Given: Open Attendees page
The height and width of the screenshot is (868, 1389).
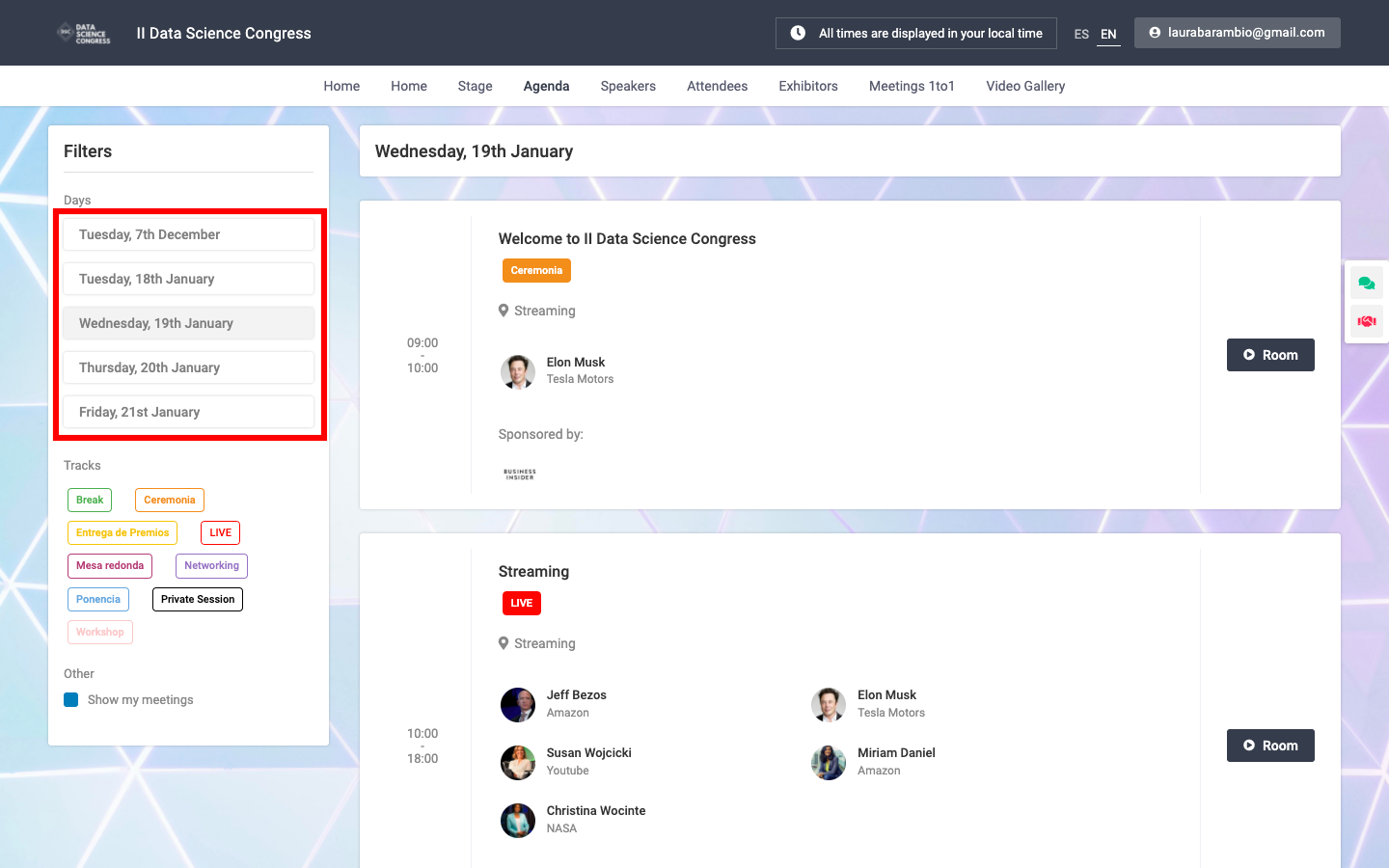Looking at the screenshot, I should (x=717, y=86).
